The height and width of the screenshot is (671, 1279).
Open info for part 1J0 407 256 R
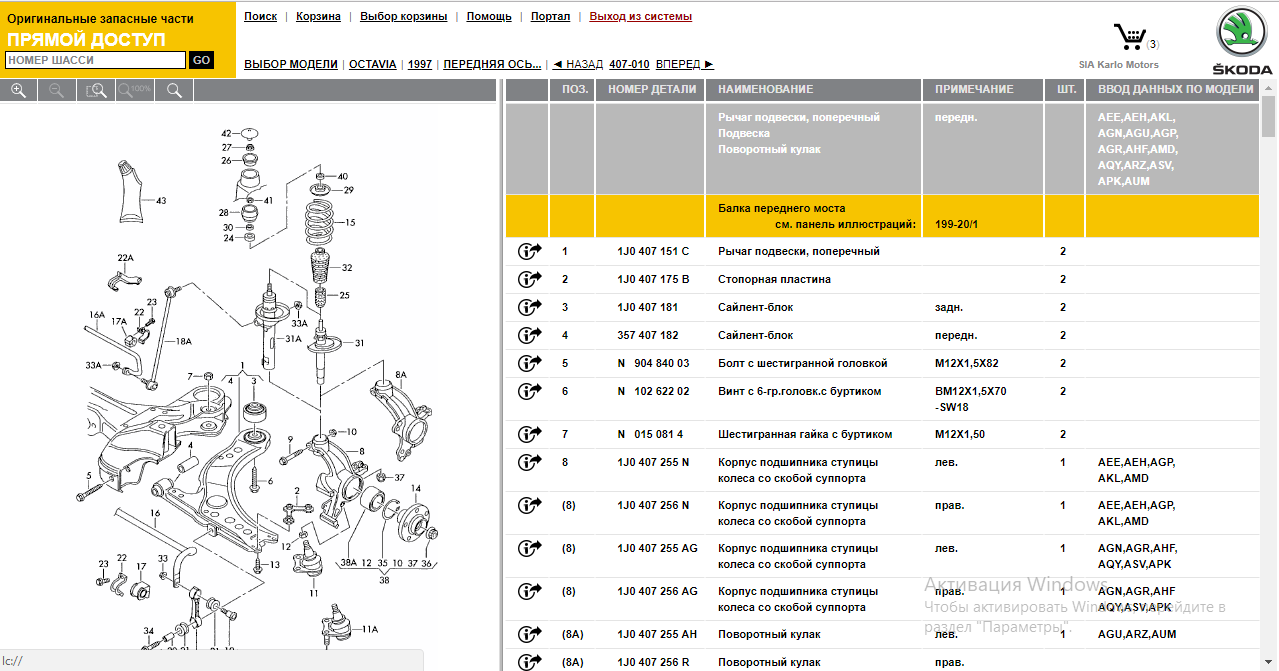pos(529,661)
